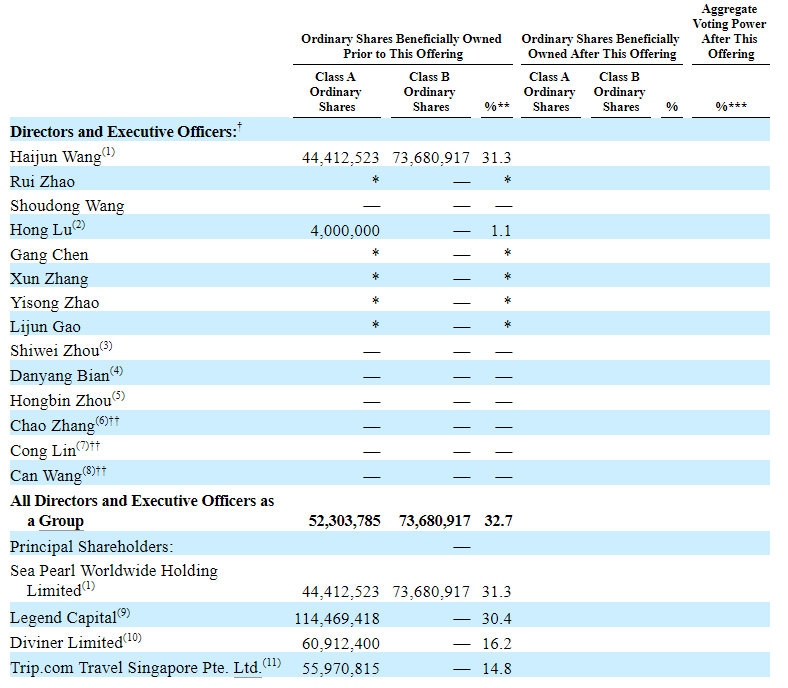Open footnote (1) next to Haijun Wang
The image size is (788, 688).
click(108, 153)
